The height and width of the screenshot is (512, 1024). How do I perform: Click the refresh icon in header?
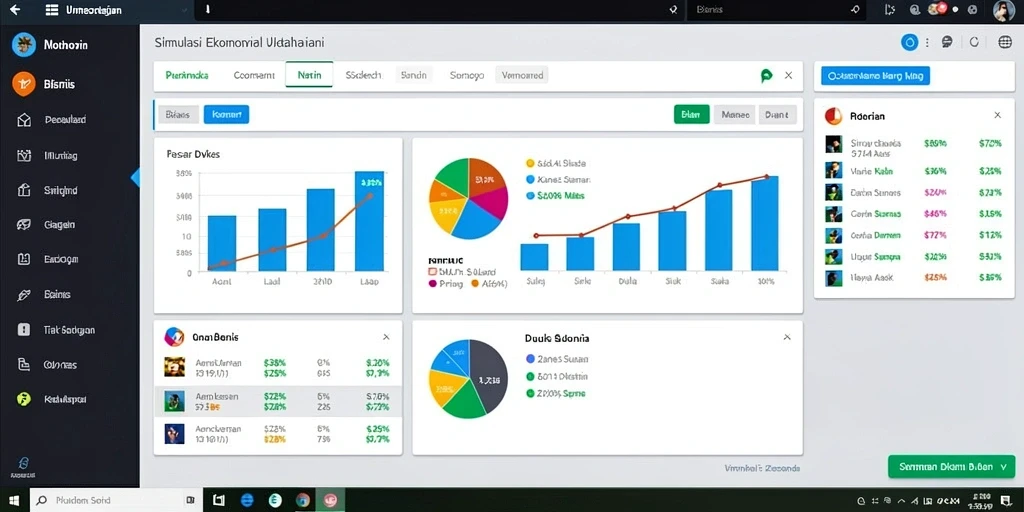coord(974,42)
